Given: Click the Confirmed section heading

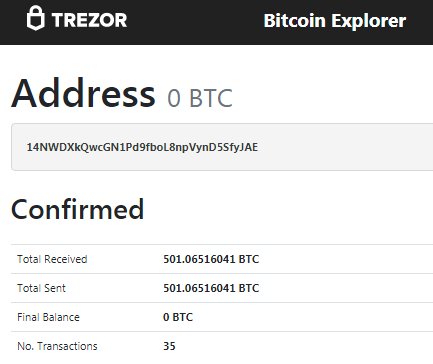Looking at the screenshot, I should coord(78,209).
